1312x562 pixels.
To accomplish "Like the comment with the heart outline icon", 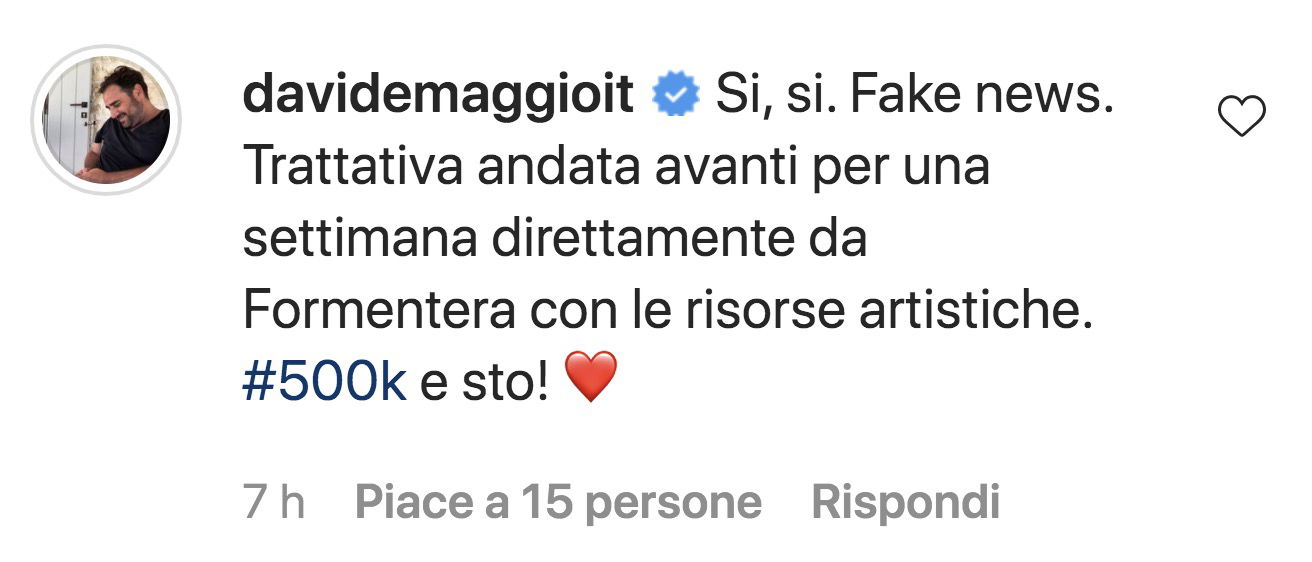I will tap(1244, 118).
